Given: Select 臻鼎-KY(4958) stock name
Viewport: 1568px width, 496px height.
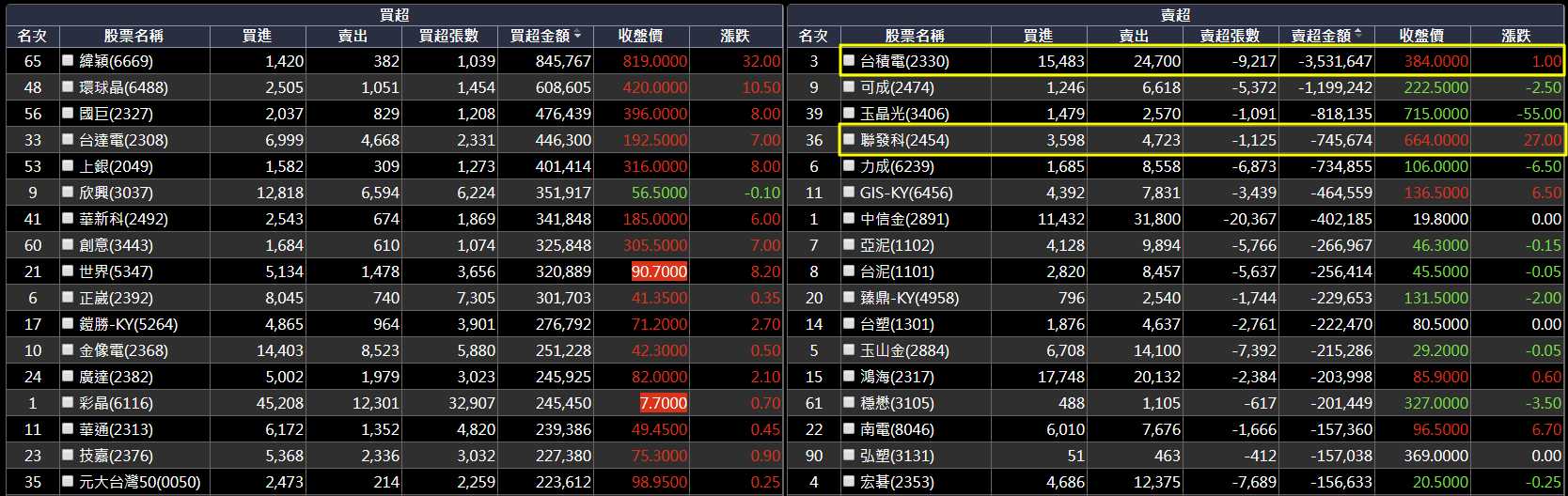Looking at the screenshot, I should coord(909,298).
